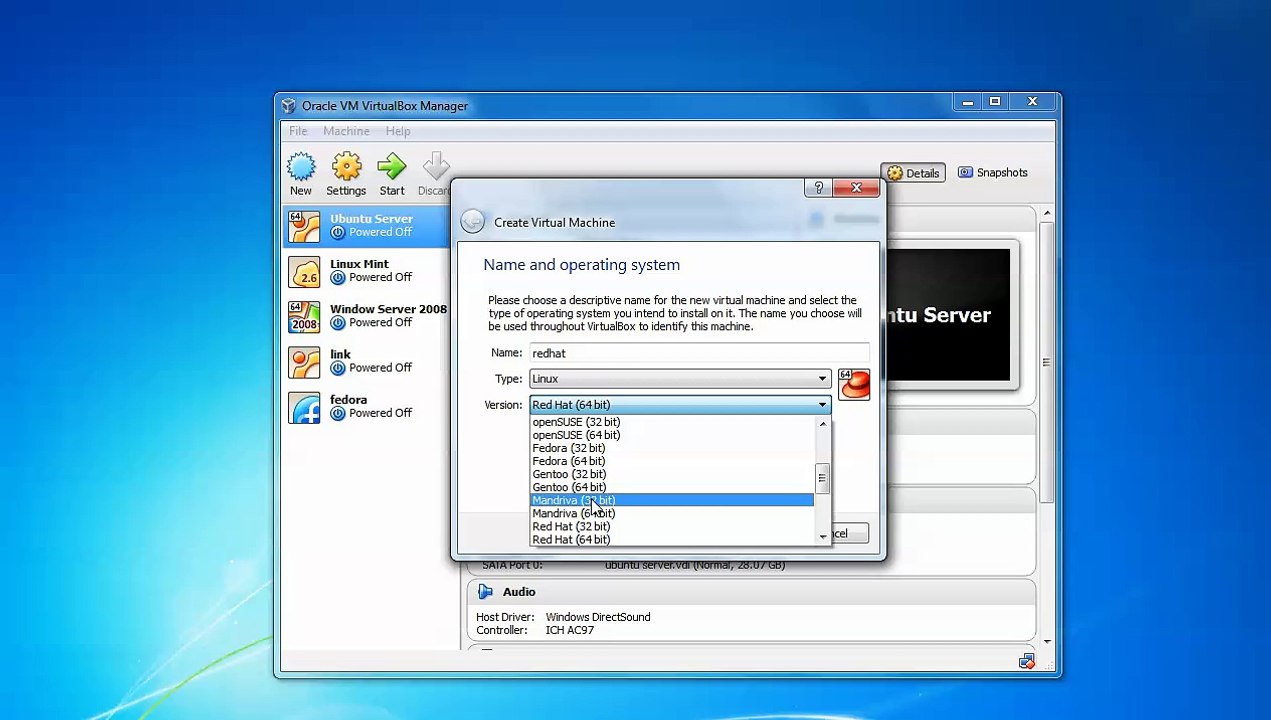This screenshot has width=1271, height=720.
Task: Choose Fedora (64 bit) from version list
Action: [x=672, y=461]
